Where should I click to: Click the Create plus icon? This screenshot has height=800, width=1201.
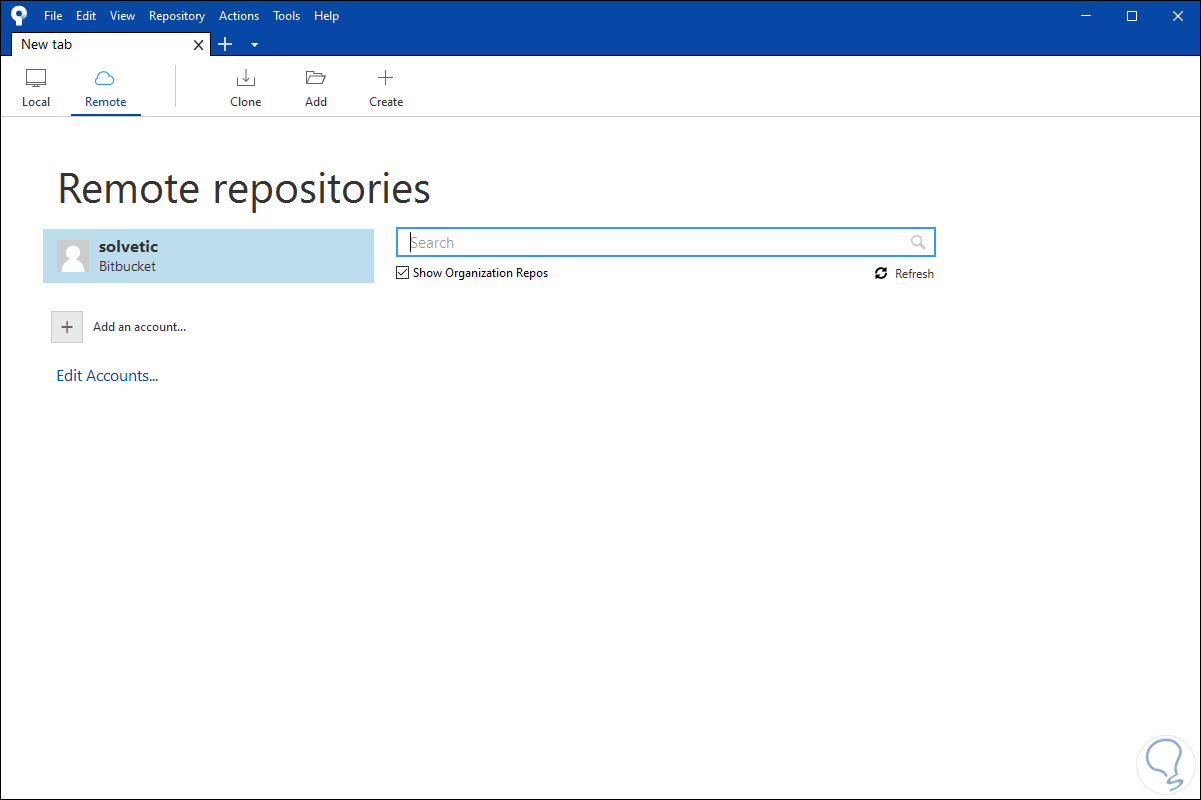point(385,78)
